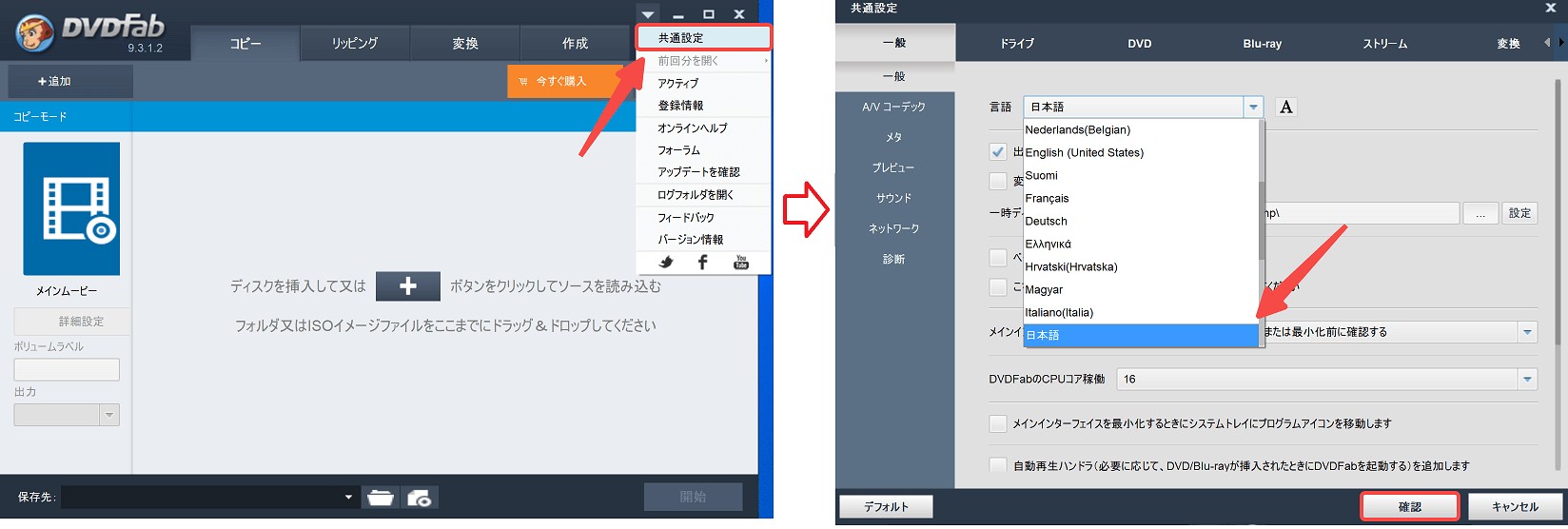This screenshot has width=1568, height=529.
Task: Switch to the 作成 tab
Action: (x=575, y=43)
